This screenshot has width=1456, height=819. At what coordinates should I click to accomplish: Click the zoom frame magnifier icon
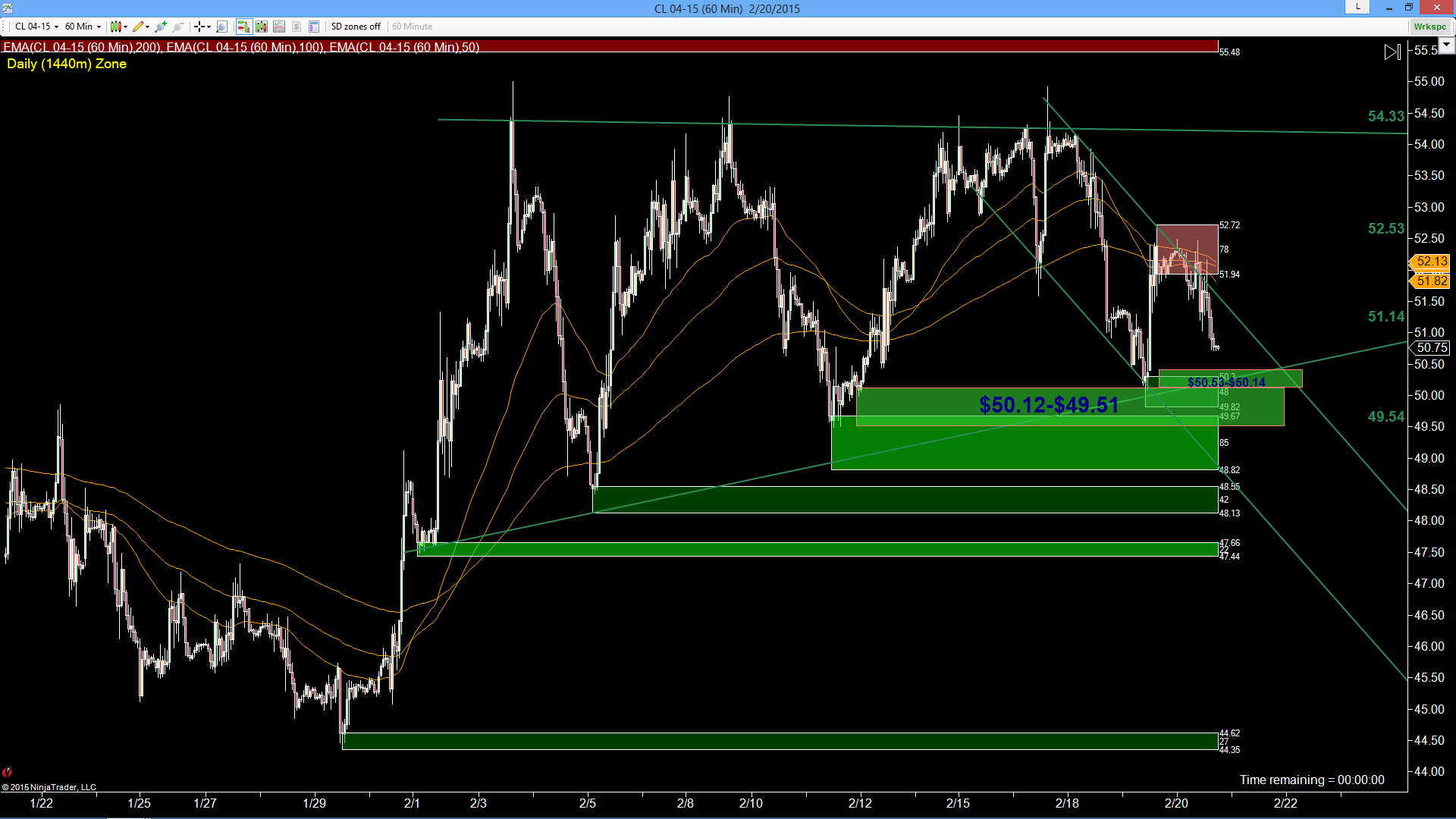click(221, 27)
